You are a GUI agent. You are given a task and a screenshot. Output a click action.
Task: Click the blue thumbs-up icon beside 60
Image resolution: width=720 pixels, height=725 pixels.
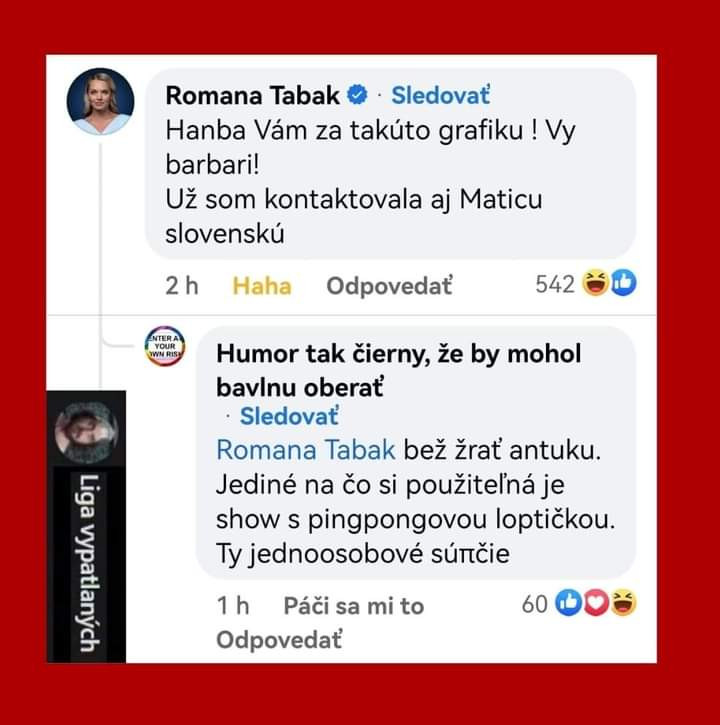[569, 603]
